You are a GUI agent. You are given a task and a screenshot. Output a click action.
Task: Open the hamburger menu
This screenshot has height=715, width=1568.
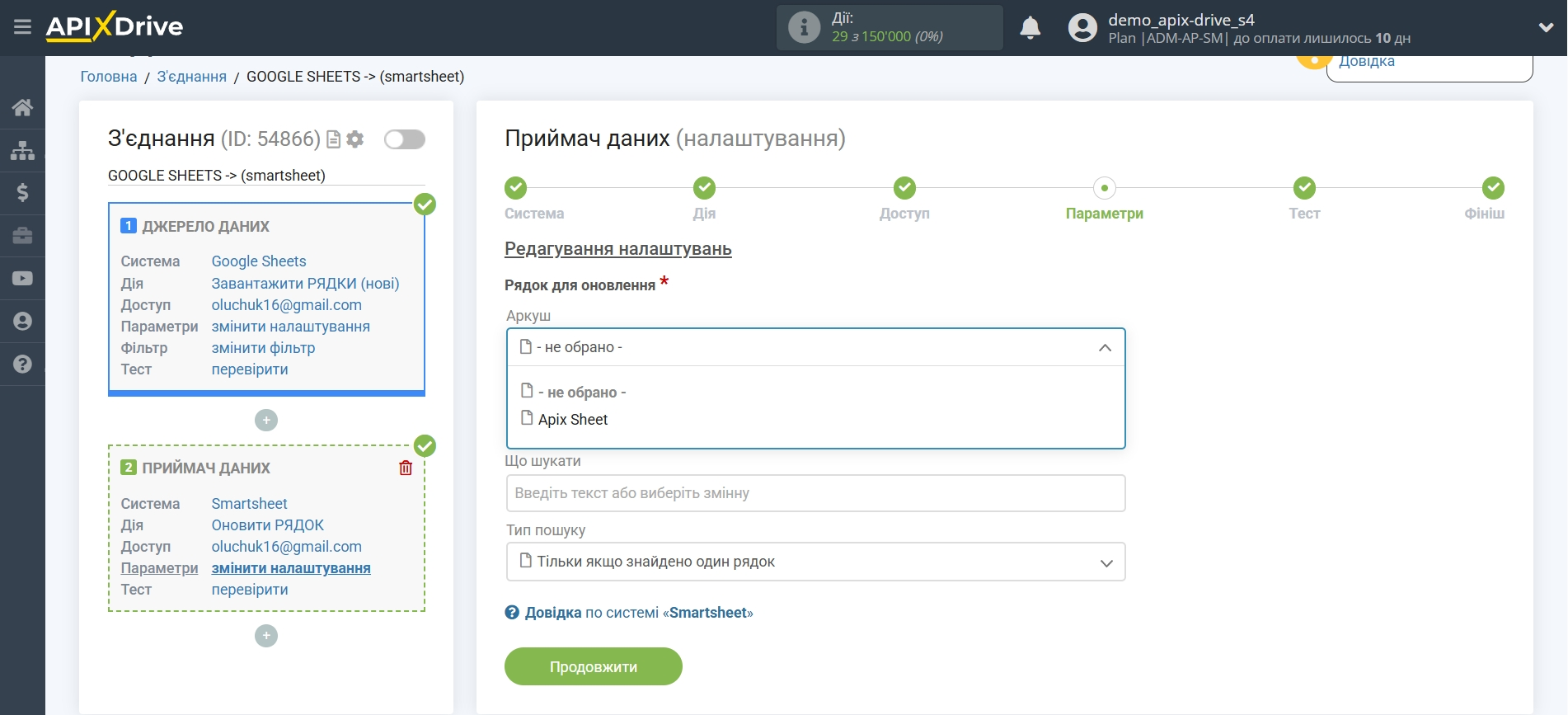(x=22, y=27)
